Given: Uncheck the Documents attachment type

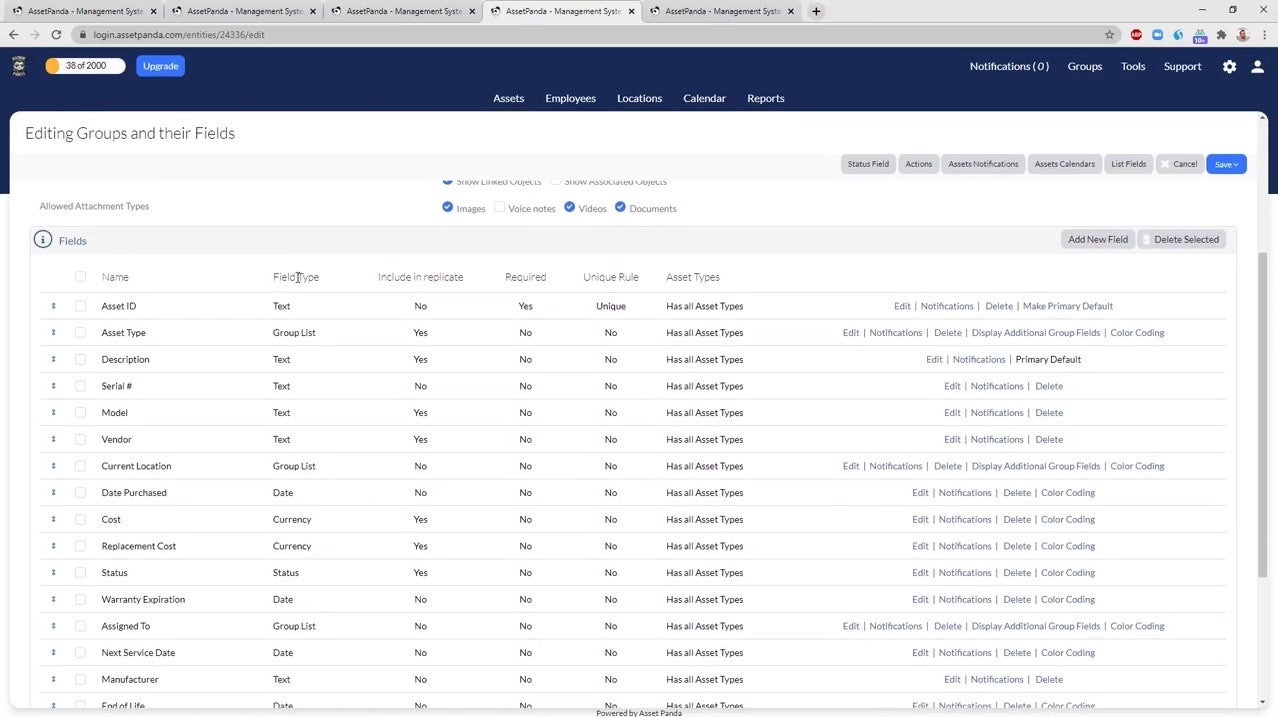Looking at the screenshot, I should coord(620,207).
